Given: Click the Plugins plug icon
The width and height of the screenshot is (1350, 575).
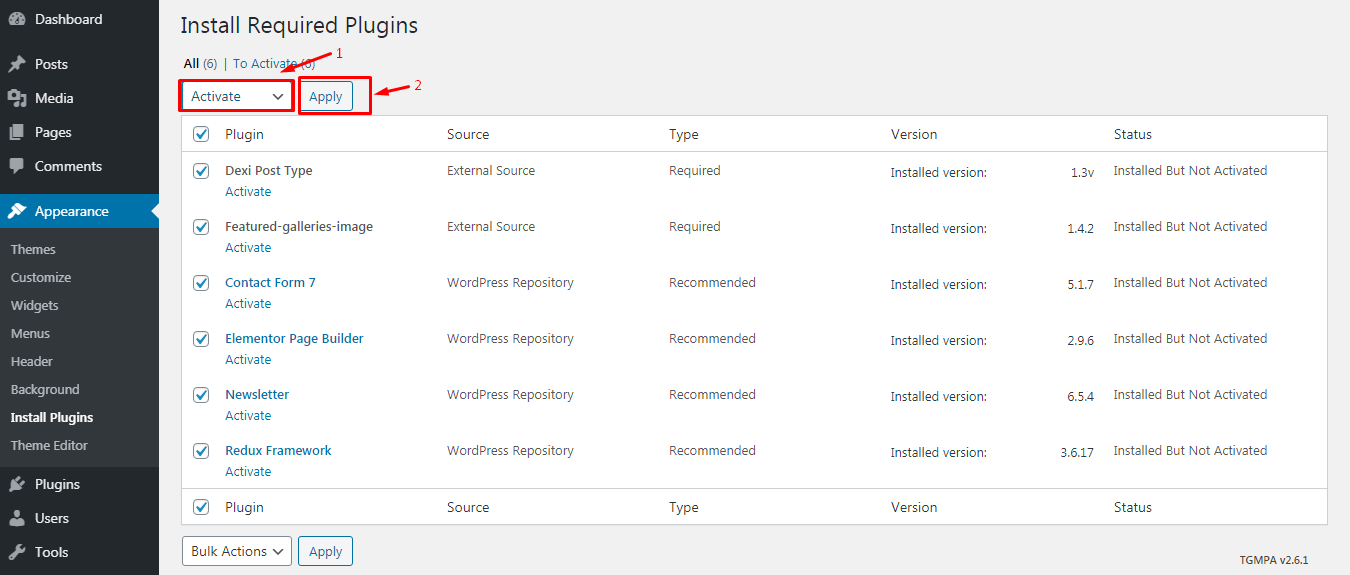Looking at the screenshot, I should pyautogui.click(x=17, y=484).
